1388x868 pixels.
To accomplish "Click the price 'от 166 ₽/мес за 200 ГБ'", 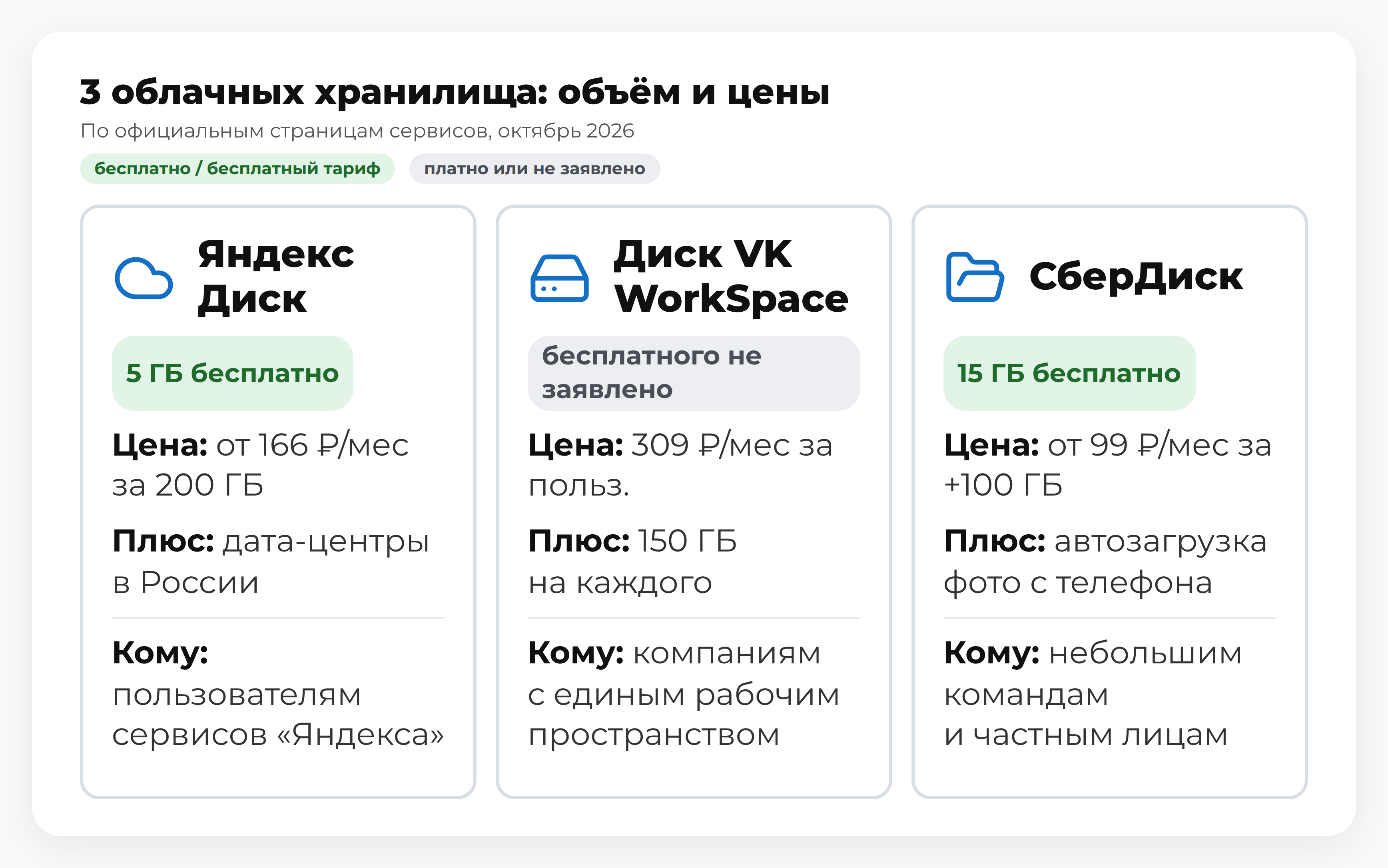I will click(x=260, y=464).
